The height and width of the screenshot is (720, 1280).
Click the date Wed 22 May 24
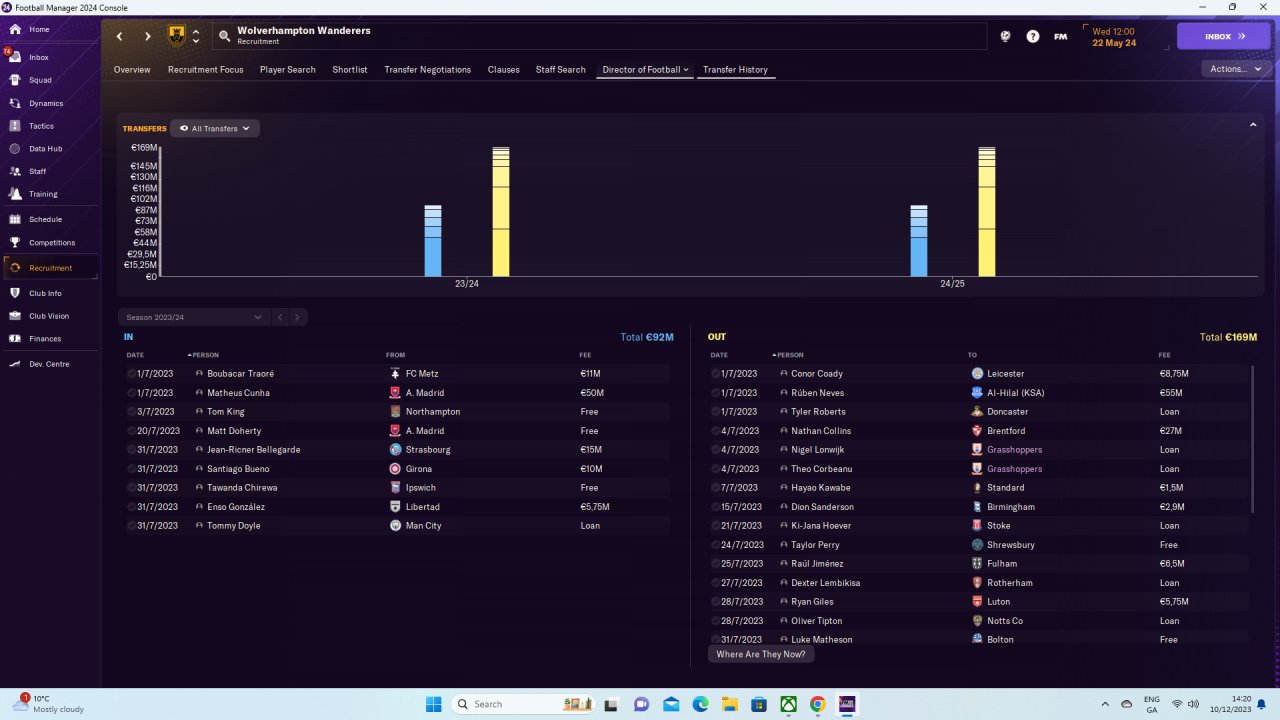click(1114, 36)
